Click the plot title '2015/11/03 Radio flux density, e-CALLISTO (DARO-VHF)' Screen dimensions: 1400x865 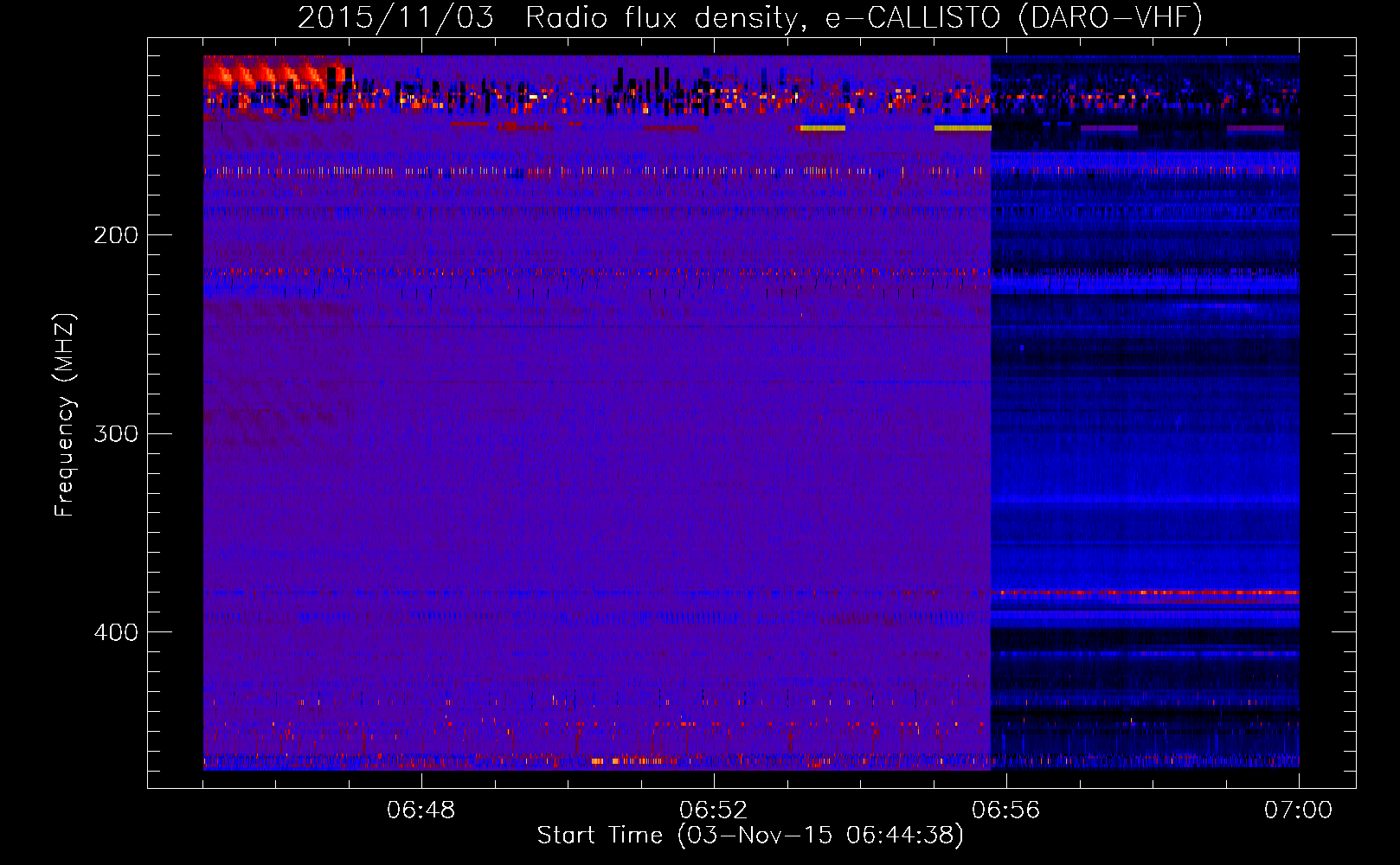[x=750, y=17]
